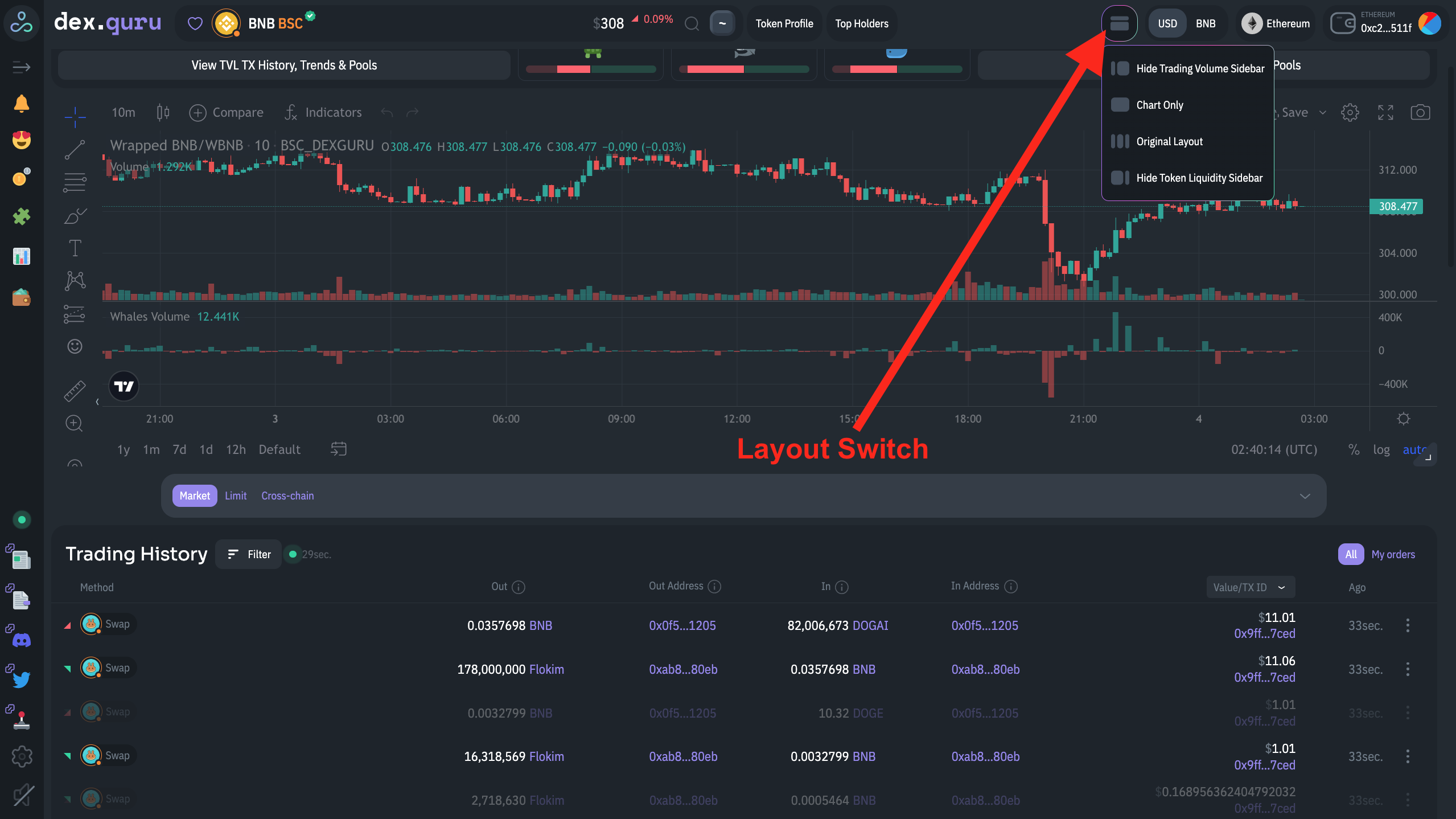1456x819 pixels.
Task: Choose Chart Only layout option
Action: point(1159,105)
